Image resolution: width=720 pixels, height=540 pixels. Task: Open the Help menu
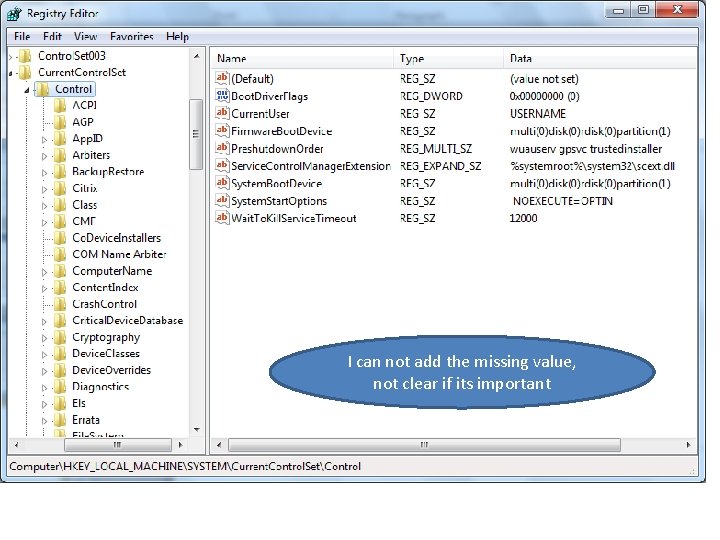click(177, 36)
